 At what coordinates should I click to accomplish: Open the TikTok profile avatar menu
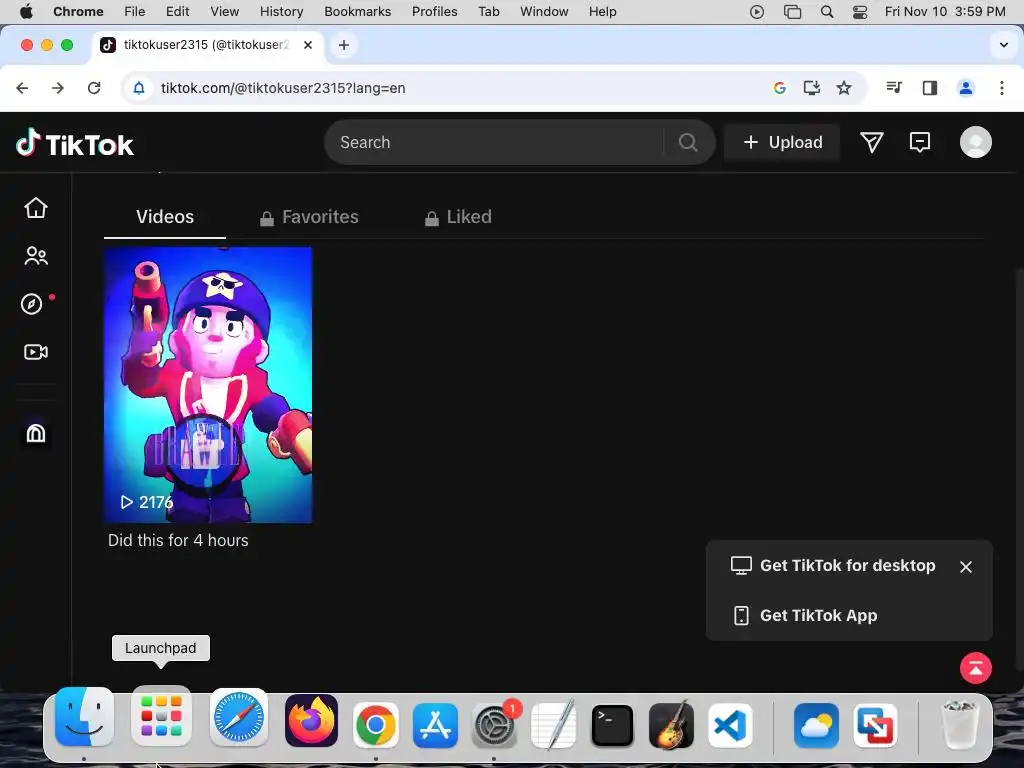pyautogui.click(x=976, y=142)
